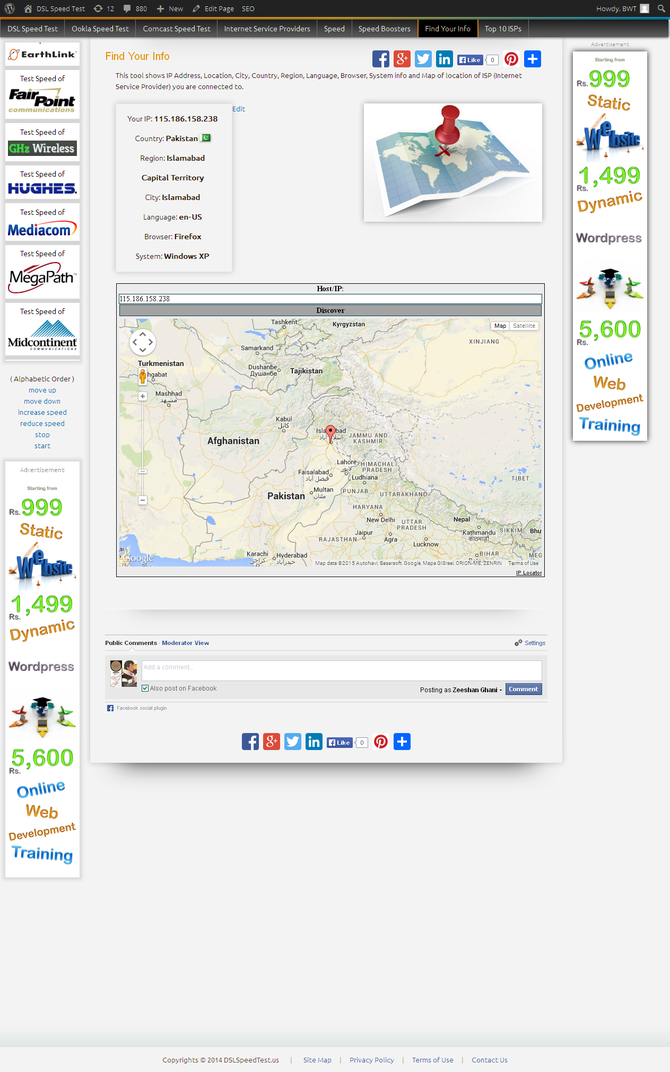
Task: Share on LinkedIn using top share icon
Action: coord(444,59)
